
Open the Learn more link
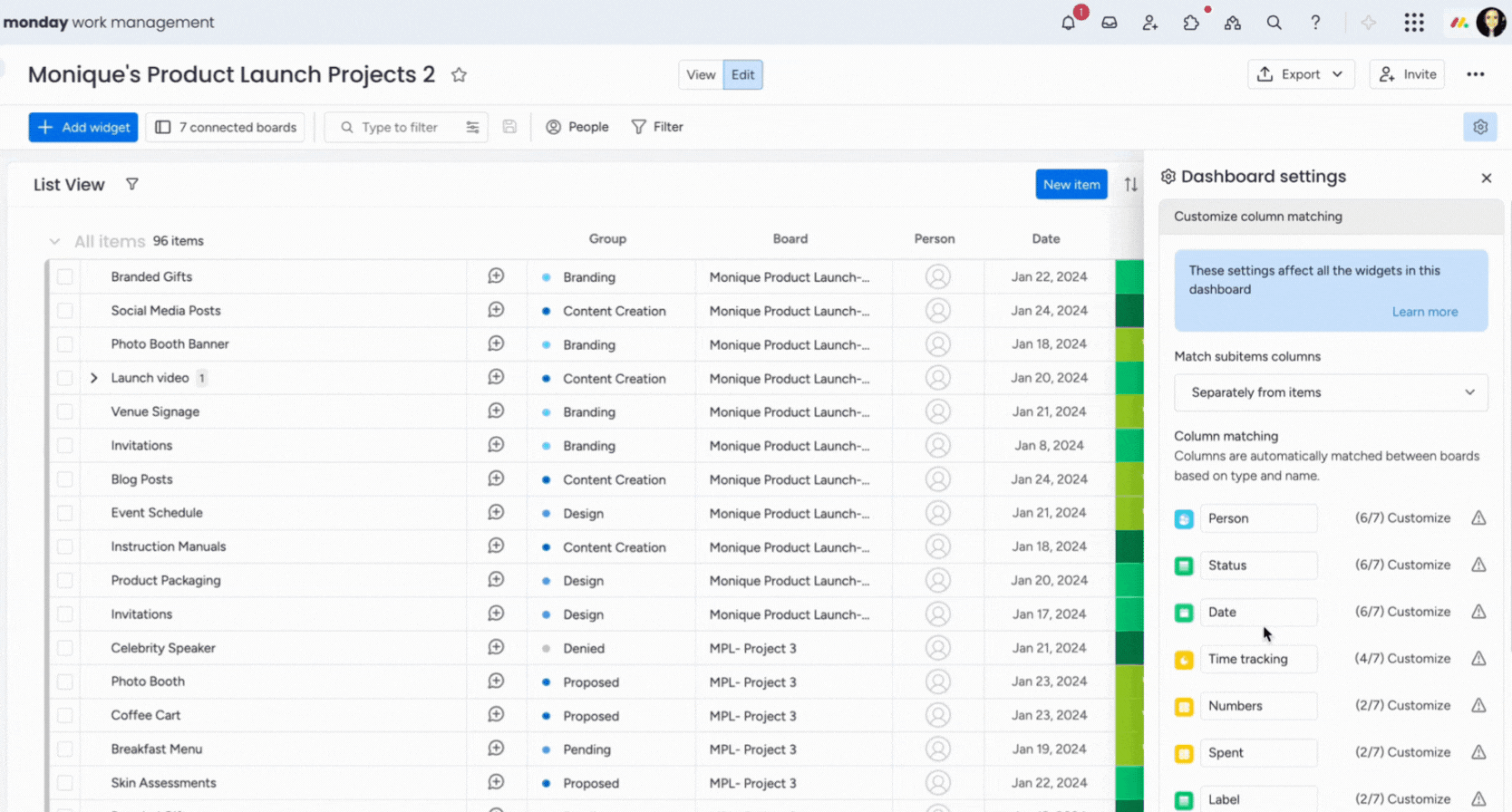[1425, 312]
